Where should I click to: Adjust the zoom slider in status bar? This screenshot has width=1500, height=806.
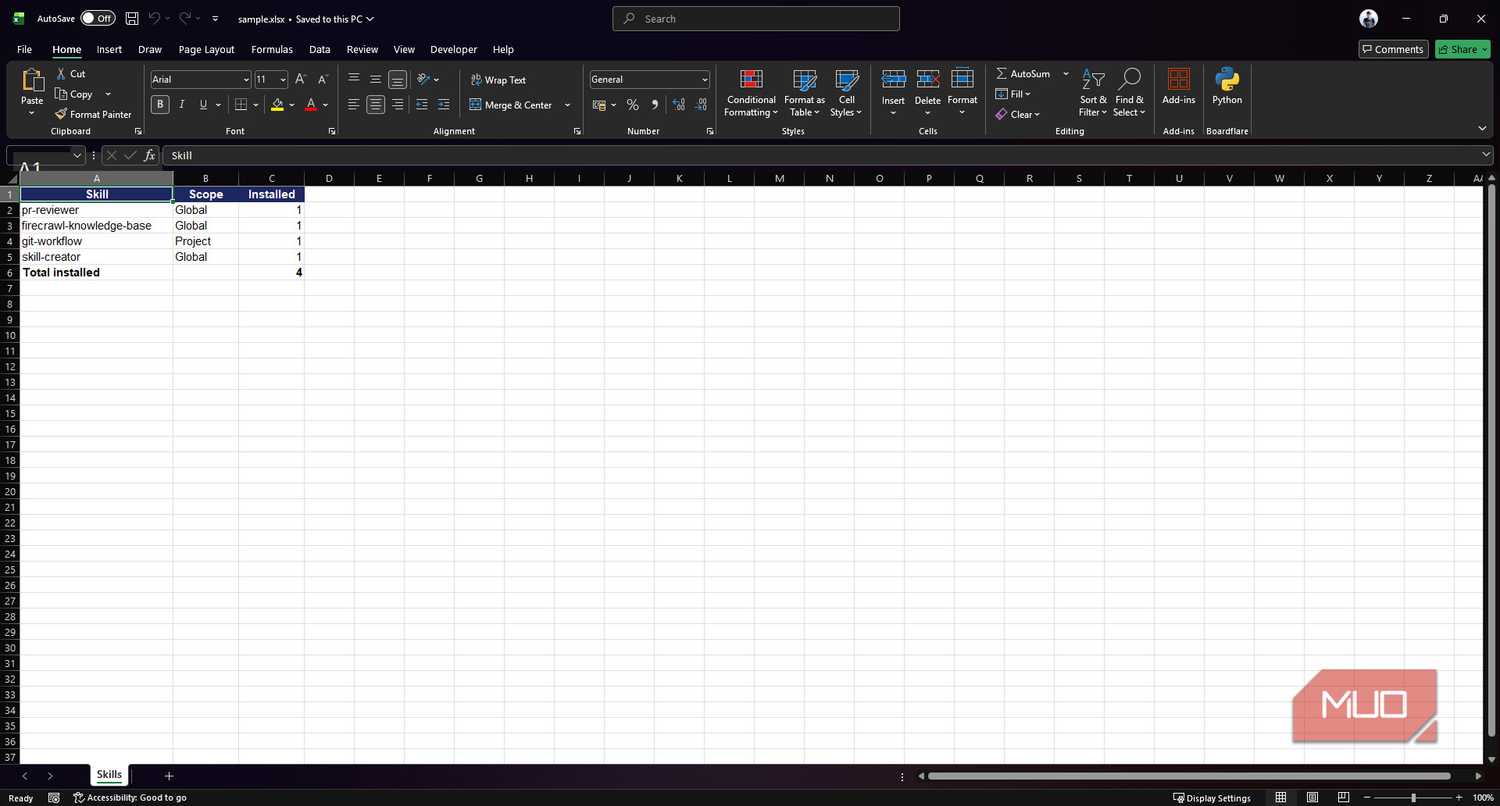1412,798
